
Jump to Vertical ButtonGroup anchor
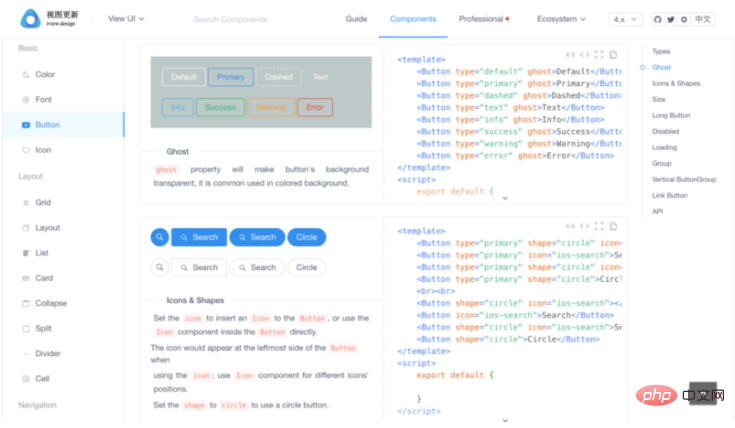684,179
